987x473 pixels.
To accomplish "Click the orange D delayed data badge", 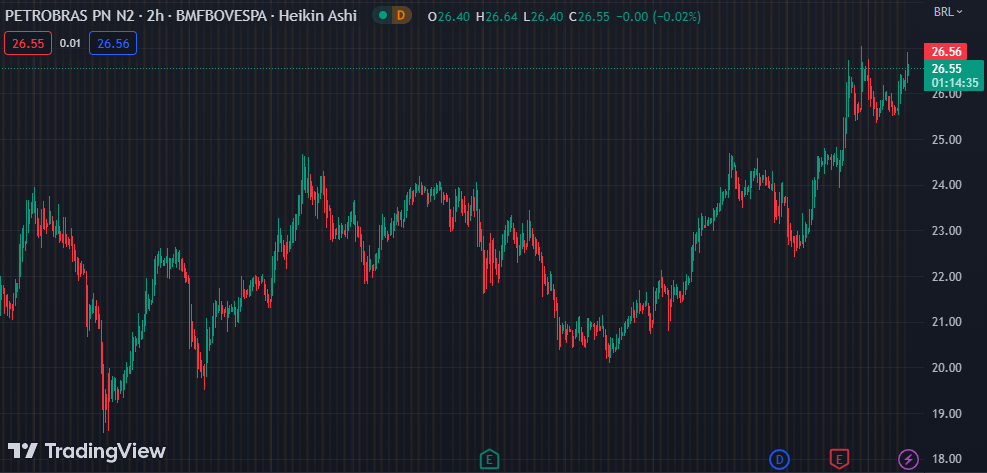I will [401, 15].
